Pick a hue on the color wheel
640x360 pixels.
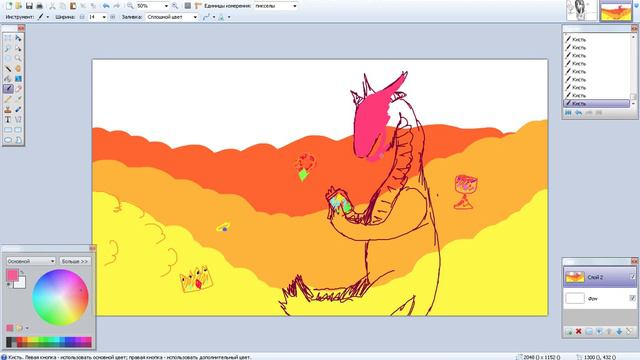[60, 297]
